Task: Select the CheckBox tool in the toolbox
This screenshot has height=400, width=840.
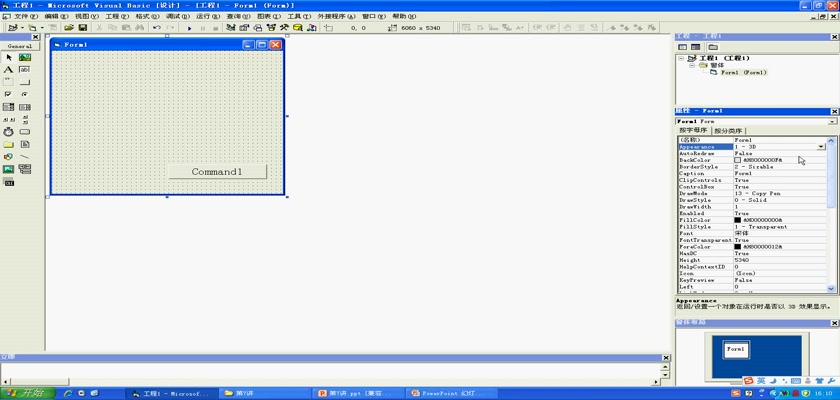Action: [x=9, y=94]
